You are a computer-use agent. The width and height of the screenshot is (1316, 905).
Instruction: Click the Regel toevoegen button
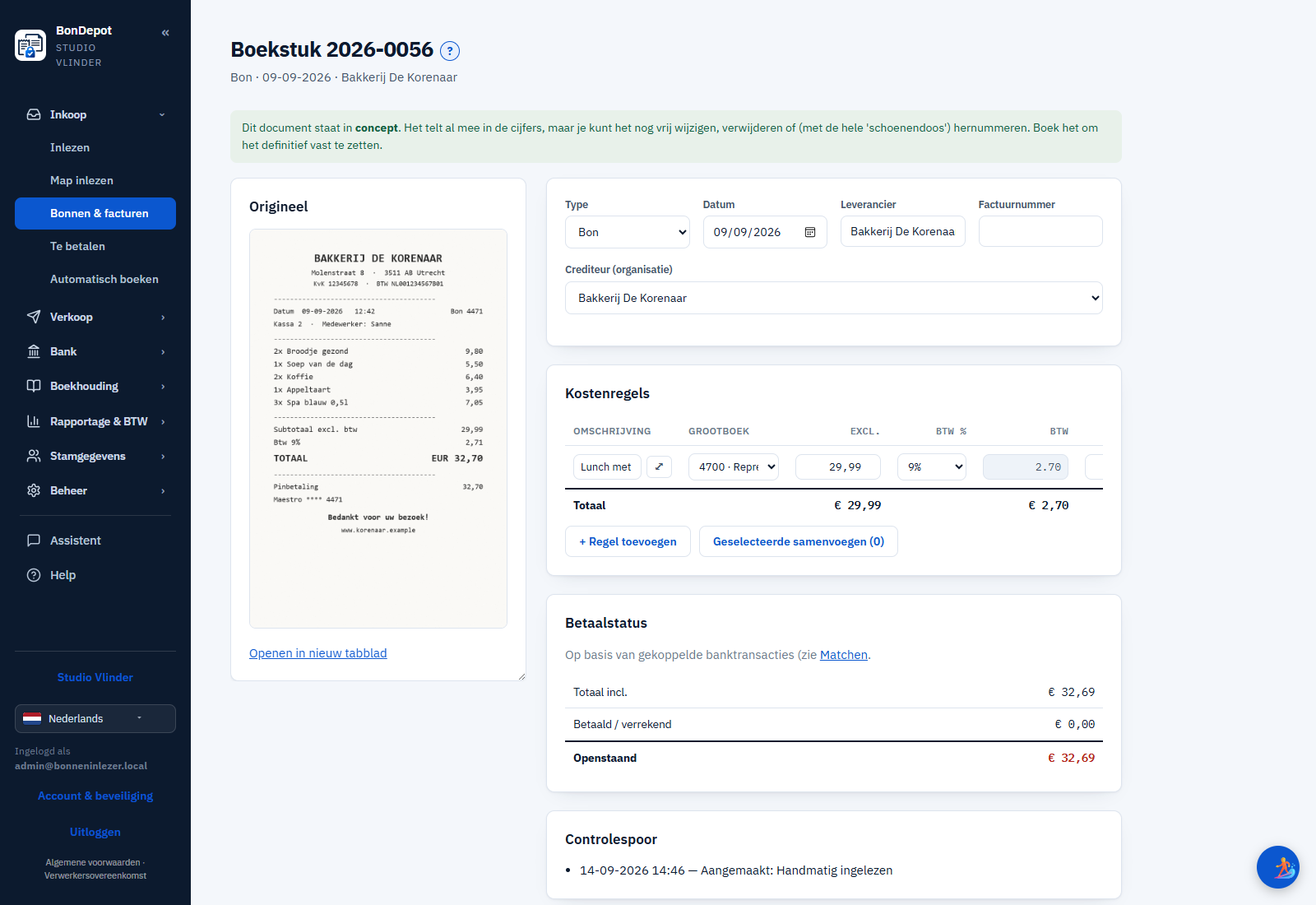click(x=628, y=541)
